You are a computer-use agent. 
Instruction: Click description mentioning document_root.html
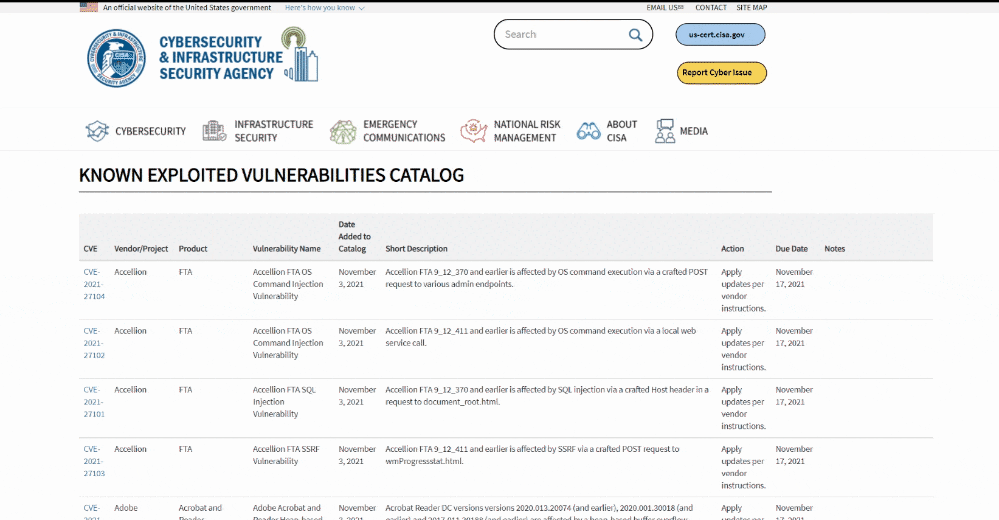tap(547, 396)
